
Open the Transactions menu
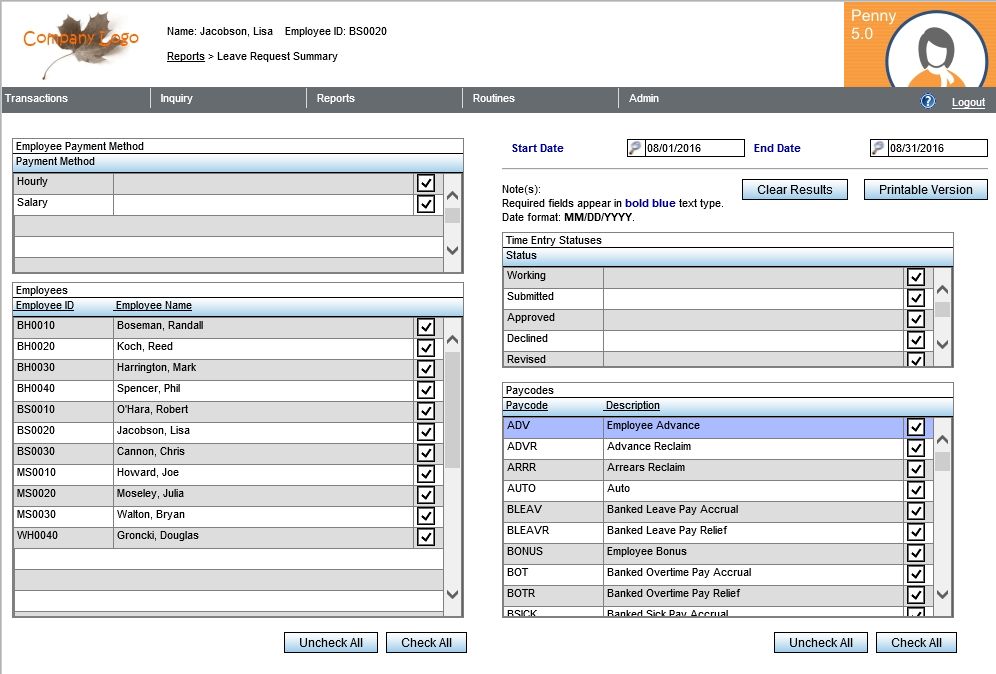38,98
